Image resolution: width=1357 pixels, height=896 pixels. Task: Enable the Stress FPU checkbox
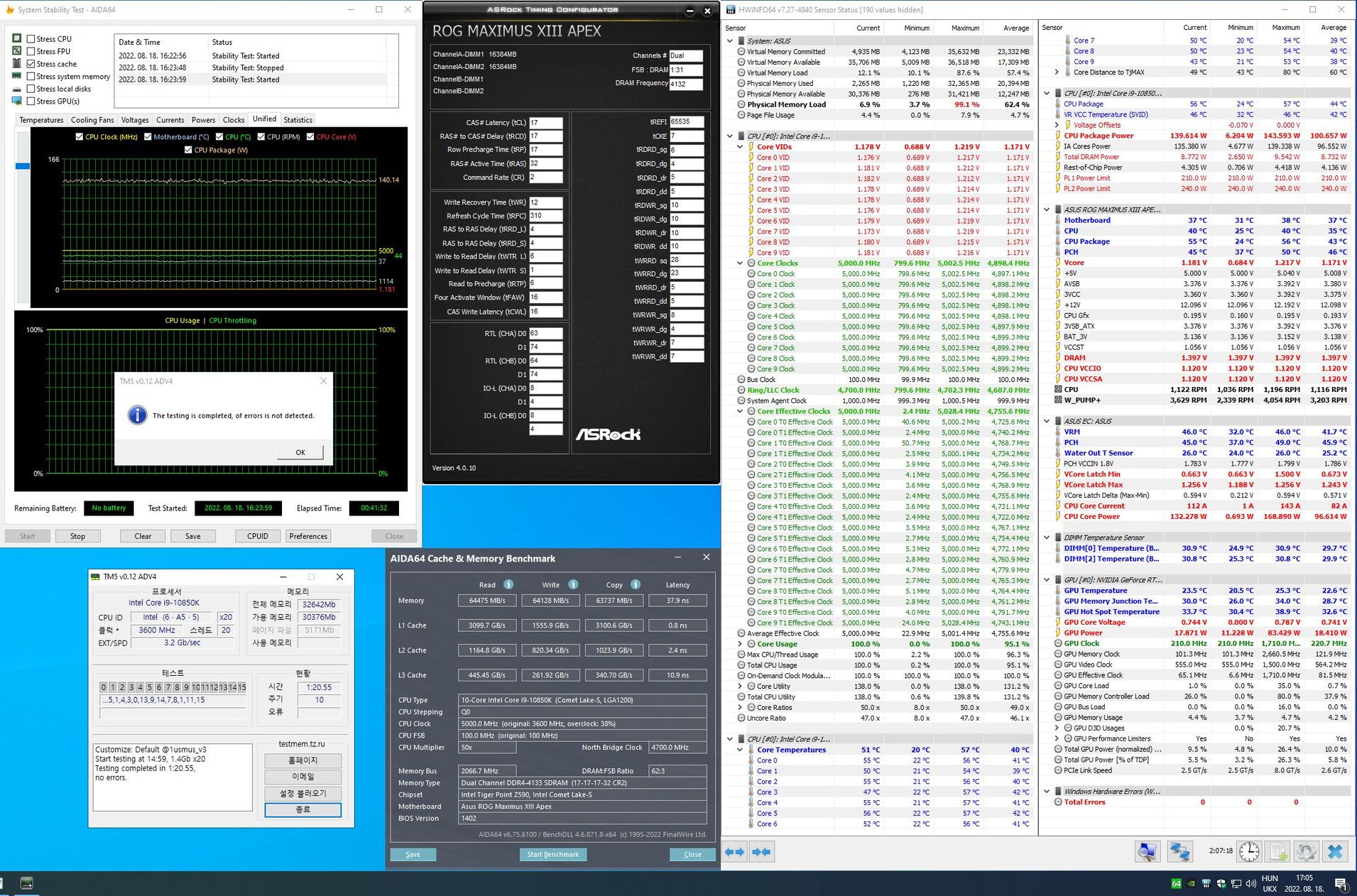tap(31, 51)
